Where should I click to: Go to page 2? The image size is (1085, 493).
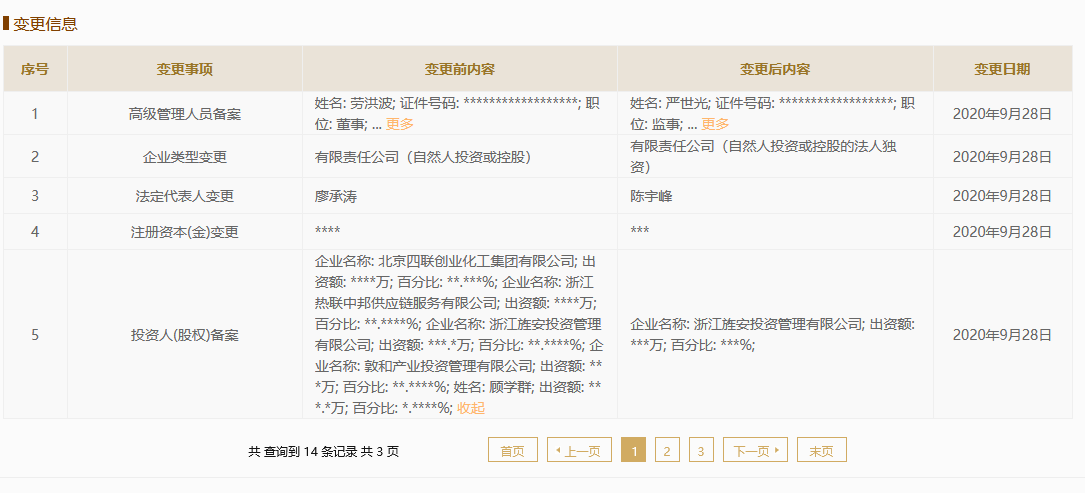point(667,451)
